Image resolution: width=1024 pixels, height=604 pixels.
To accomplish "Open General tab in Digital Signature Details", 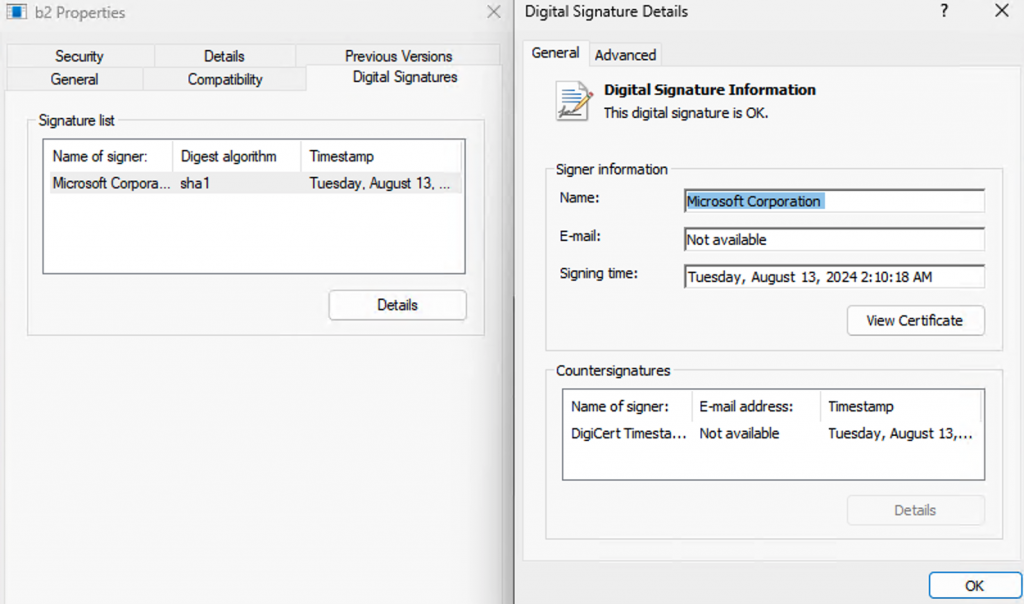I will click(555, 53).
